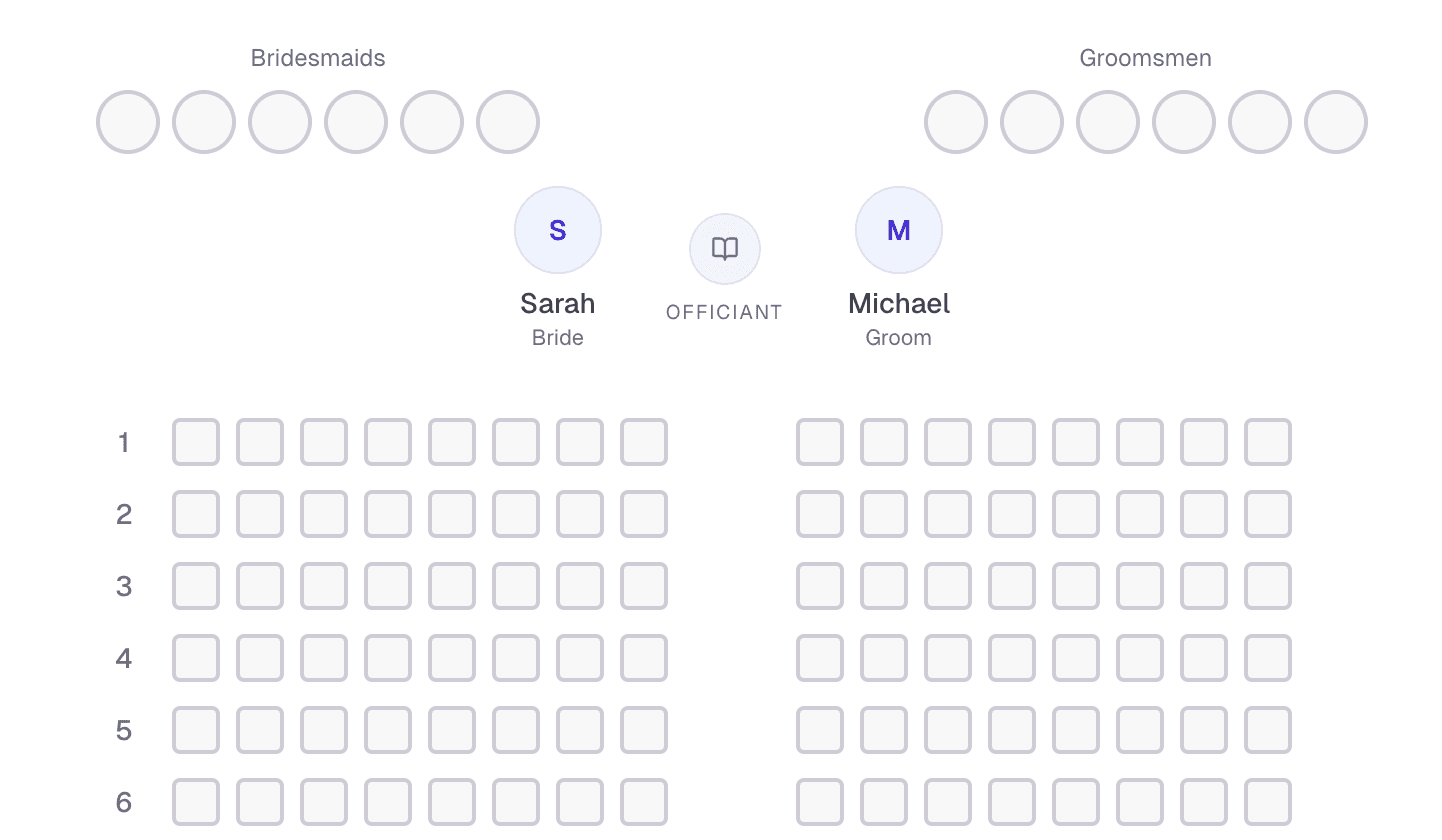Select the last seat in row 1 right section
The height and width of the screenshot is (840, 1442).
coord(1267,441)
